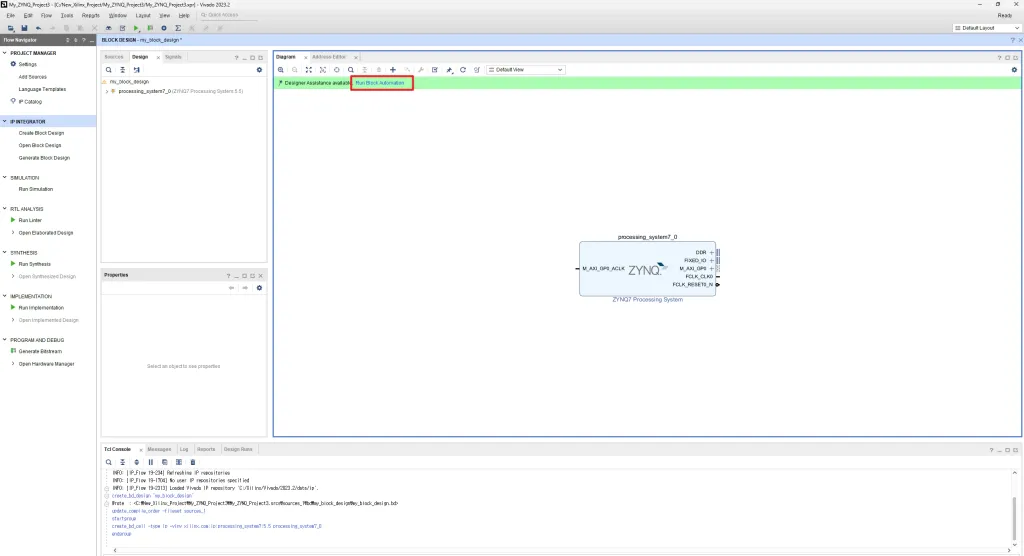The height and width of the screenshot is (556, 1024).
Task: Click in the Quick Access search field
Action: [227, 15]
